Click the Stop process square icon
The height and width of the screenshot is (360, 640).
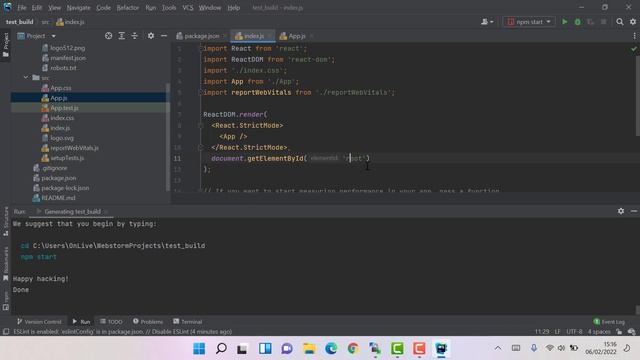[x=603, y=22]
